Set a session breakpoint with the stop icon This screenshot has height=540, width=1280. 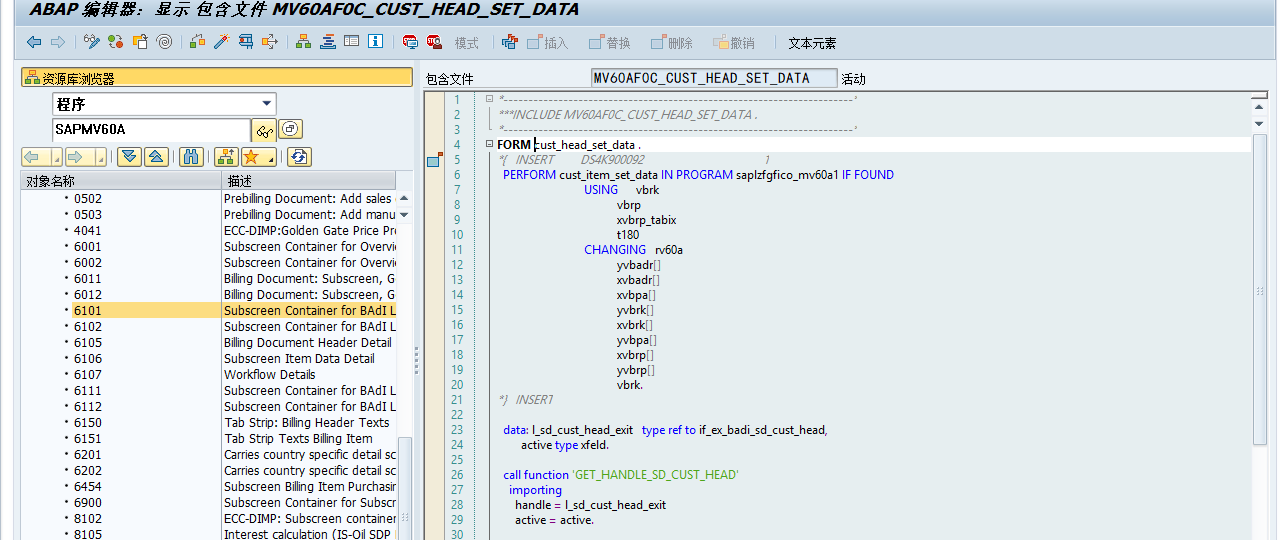(410, 42)
